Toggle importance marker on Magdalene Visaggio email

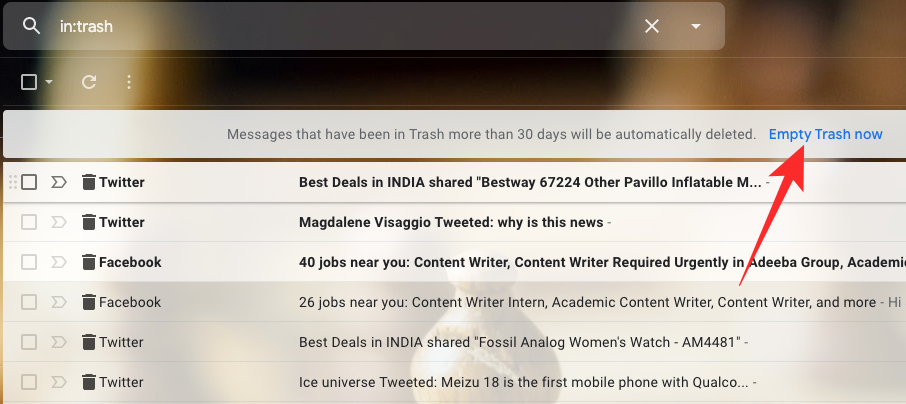pos(58,222)
